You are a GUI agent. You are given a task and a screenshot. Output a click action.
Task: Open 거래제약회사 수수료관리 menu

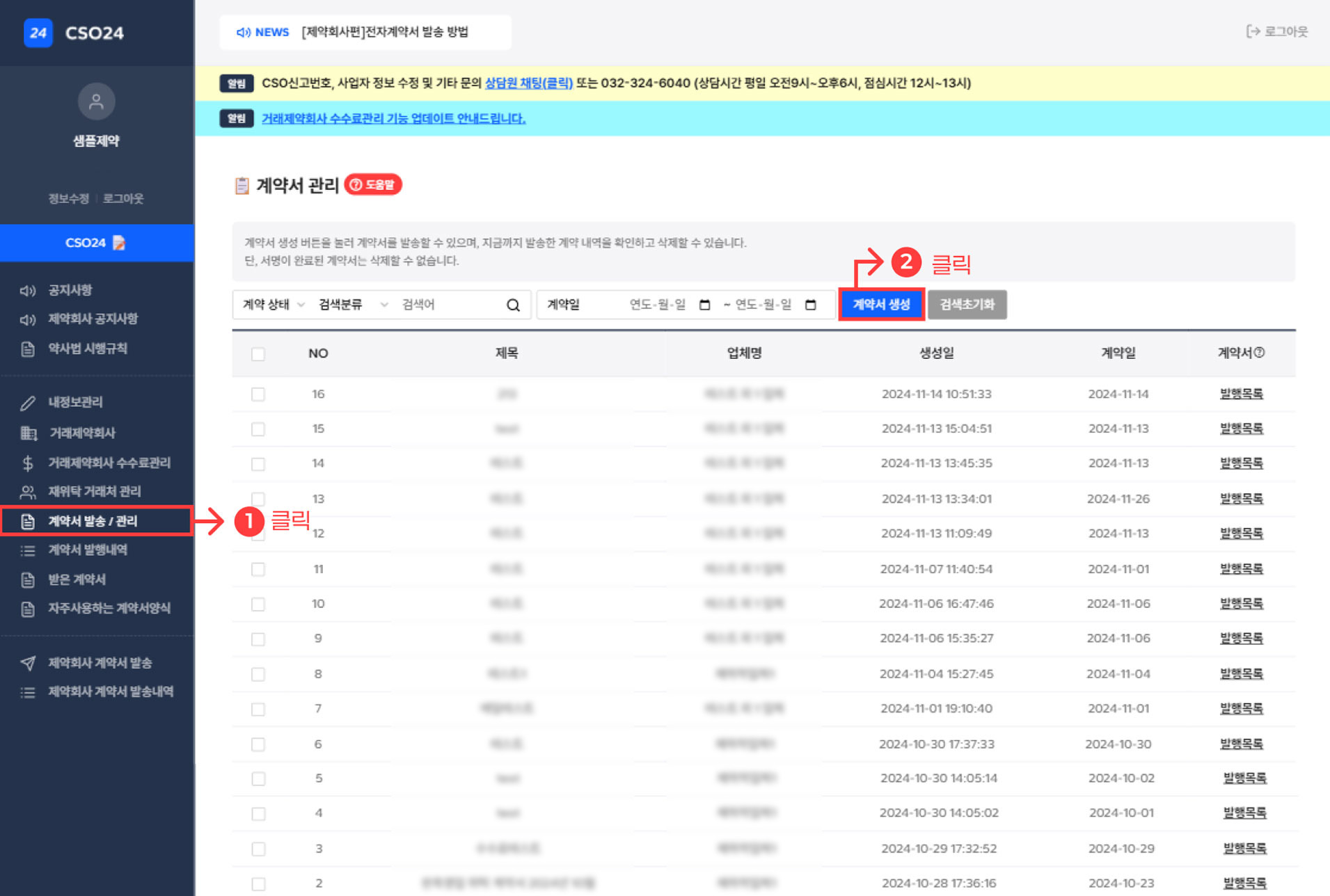click(x=109, y=463)
